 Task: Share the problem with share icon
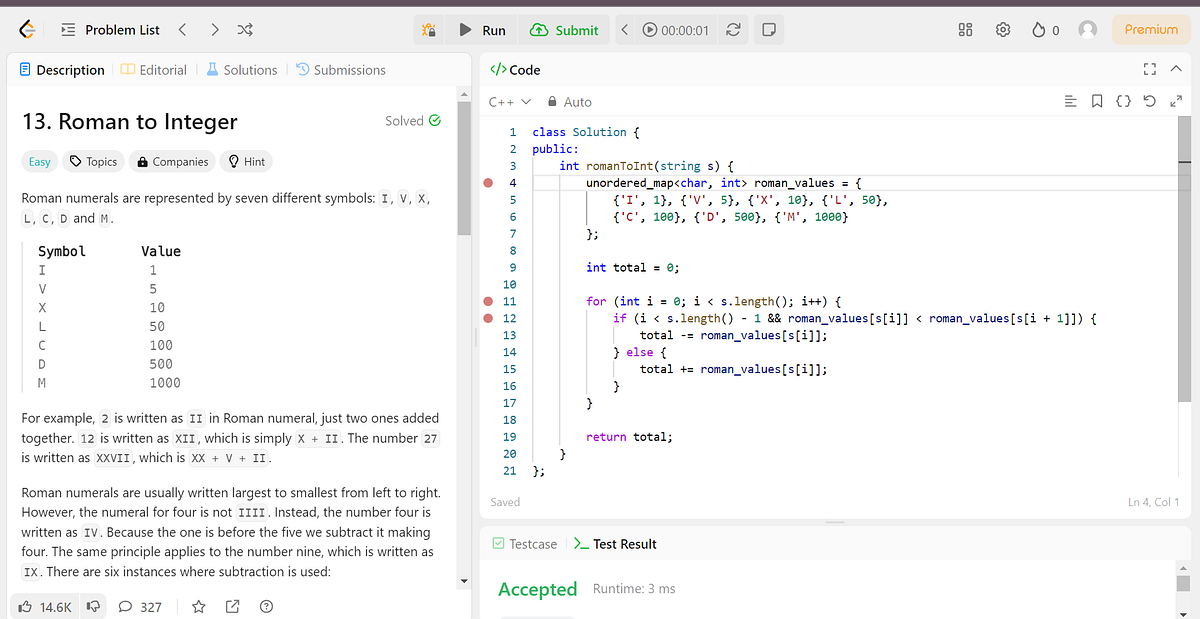pyautogui.click(x=233, y=606)
